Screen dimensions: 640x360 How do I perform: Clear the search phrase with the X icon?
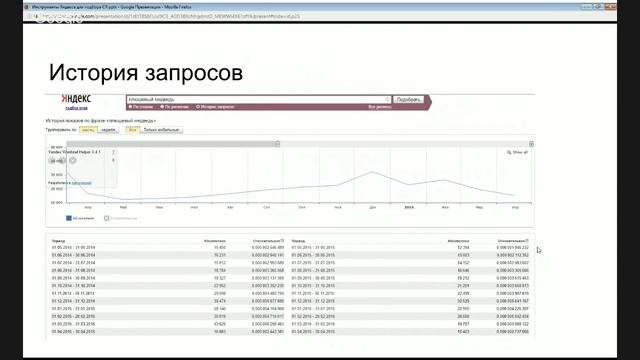(x=387, y=99)
